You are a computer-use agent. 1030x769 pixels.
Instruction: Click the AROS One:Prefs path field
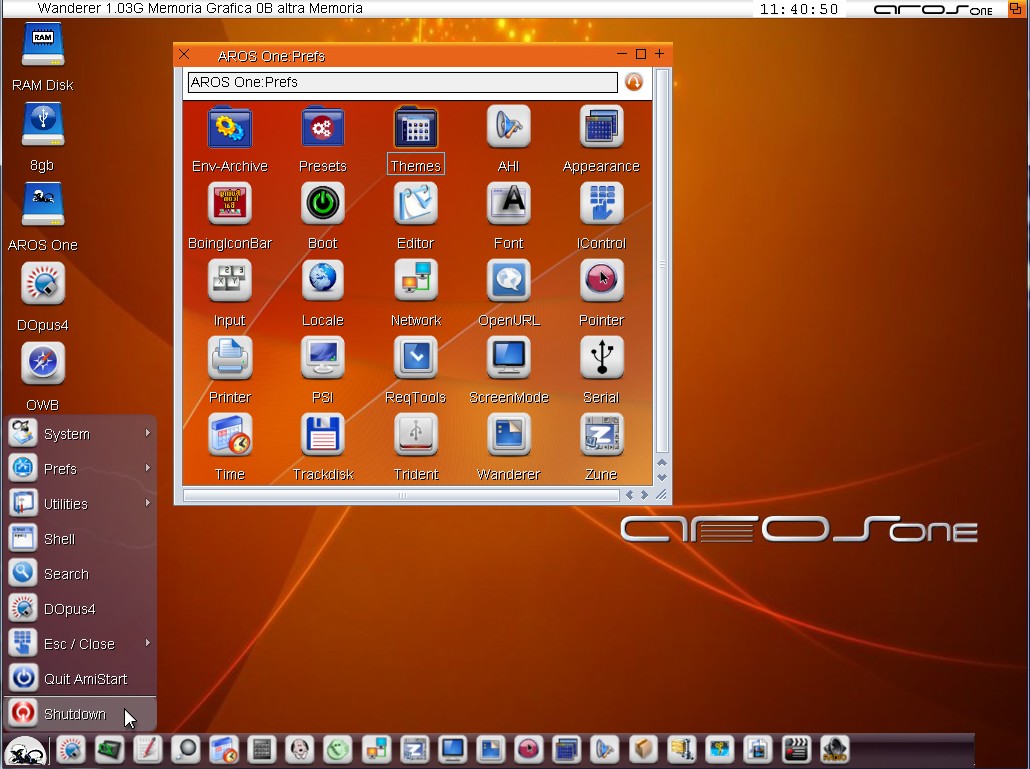pos(402,82)
